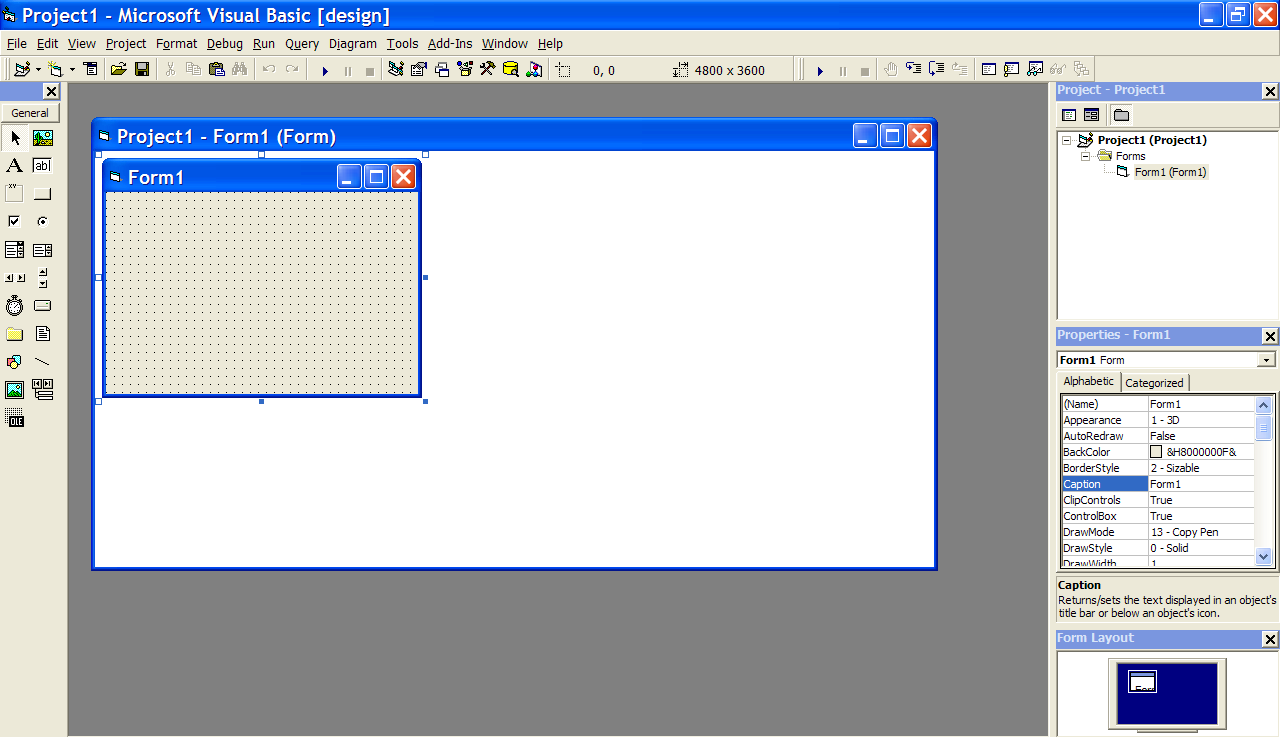The width and height of the screenshot is (1280, 737).
Task: Collapse the Forms folder in Project Explorer
Action: point(1085,156)
